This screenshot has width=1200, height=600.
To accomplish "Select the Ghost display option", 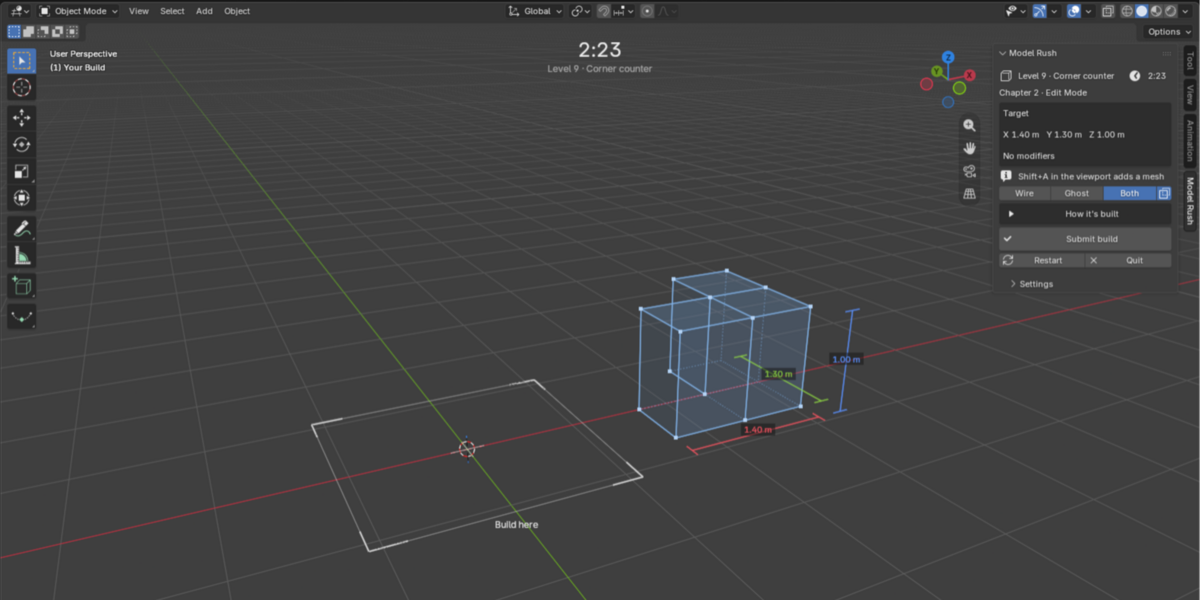I will 1077,193.
